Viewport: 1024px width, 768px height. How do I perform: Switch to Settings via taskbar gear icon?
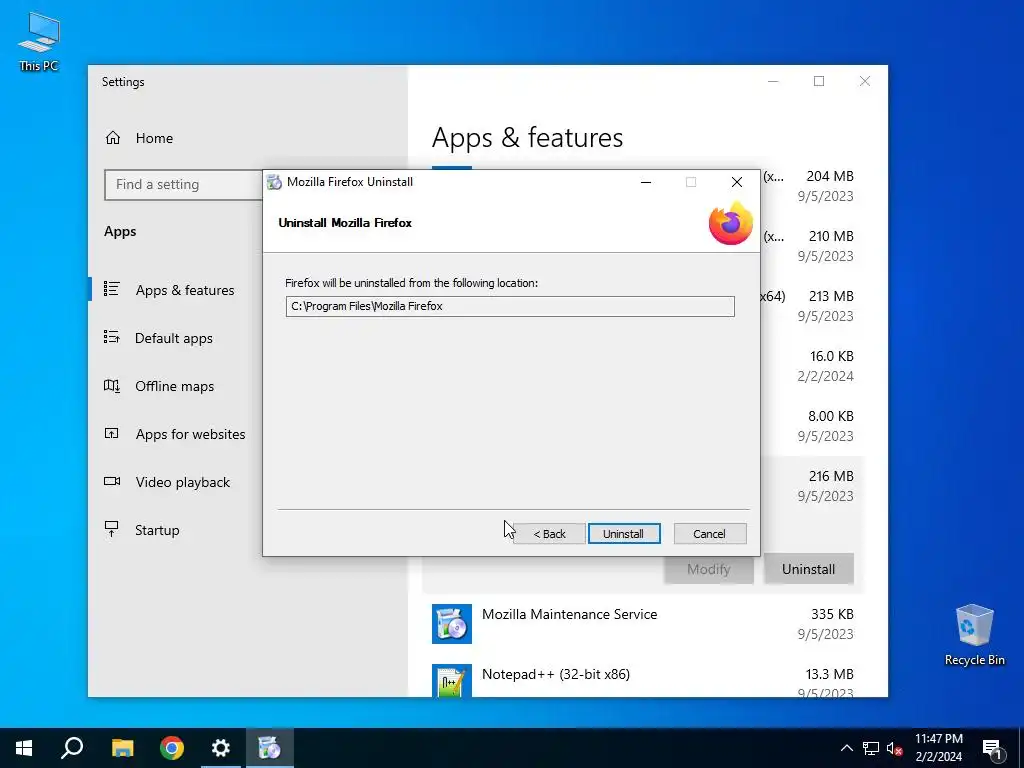[221, 748]
